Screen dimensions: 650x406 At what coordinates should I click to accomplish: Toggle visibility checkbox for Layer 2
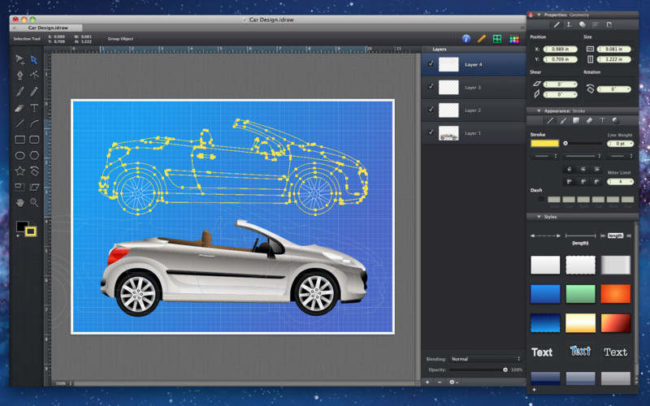[430, 110]
